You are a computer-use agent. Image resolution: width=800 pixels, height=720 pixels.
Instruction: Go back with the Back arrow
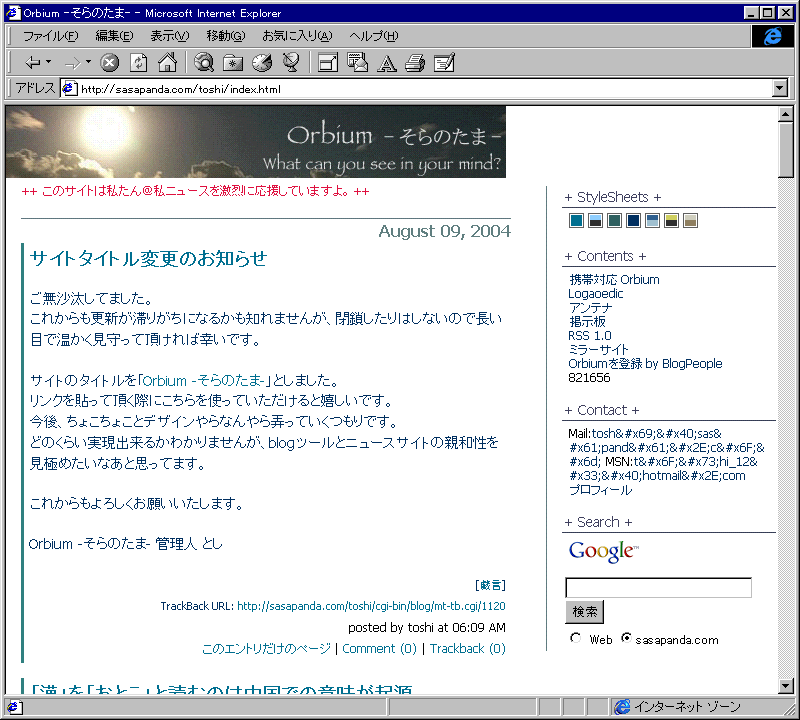[33, 63]
